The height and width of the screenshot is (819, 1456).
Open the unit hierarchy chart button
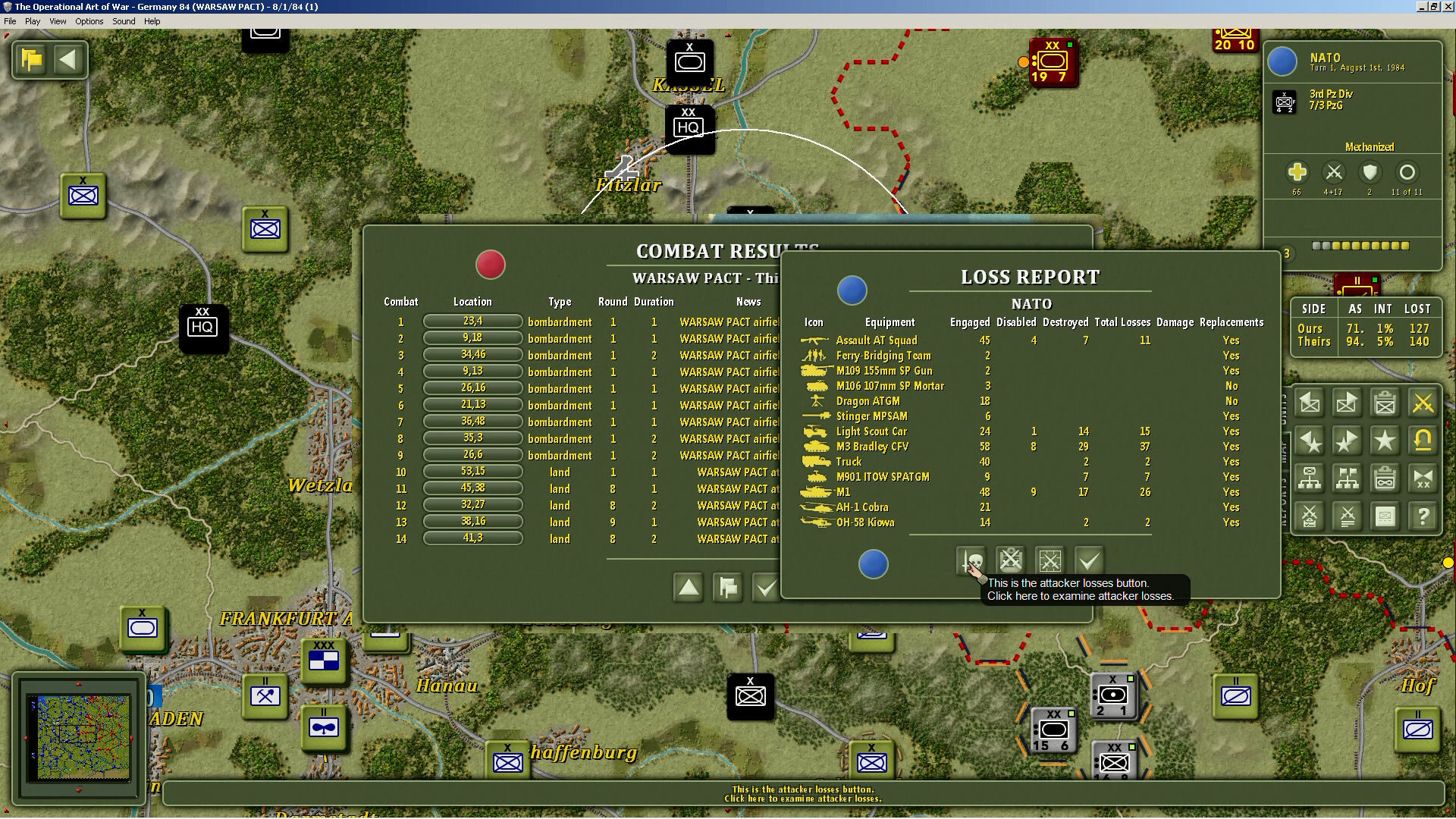1310,479
